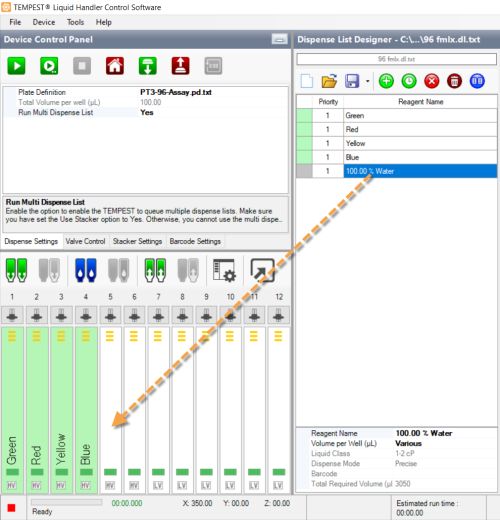This screenshot has width=500, height=520.
Task: Click the blue round icon after the trash
Action: pyautogui.click(x=477, y=81)
